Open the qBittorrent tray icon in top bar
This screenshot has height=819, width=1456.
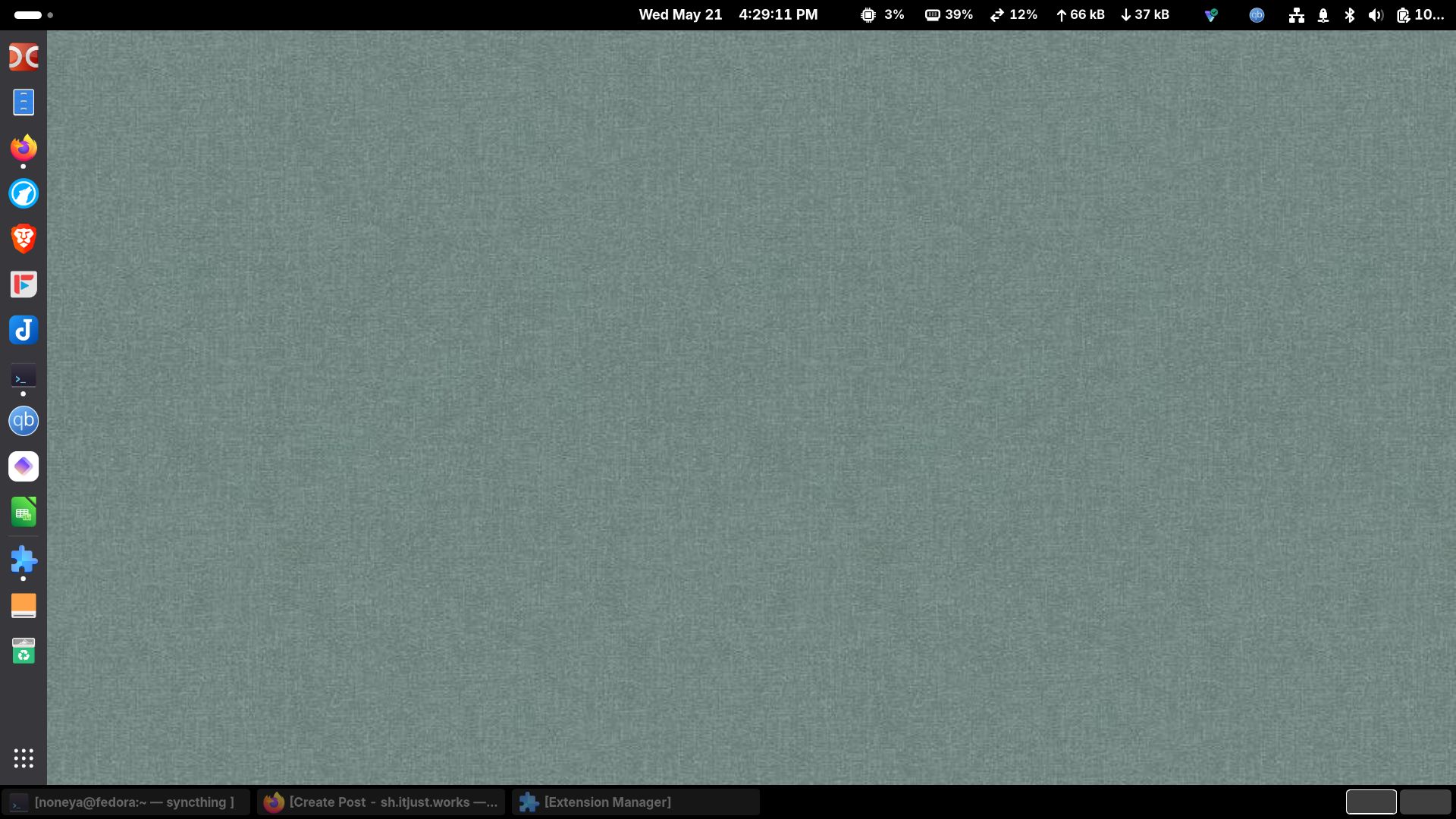(1257, 15)
